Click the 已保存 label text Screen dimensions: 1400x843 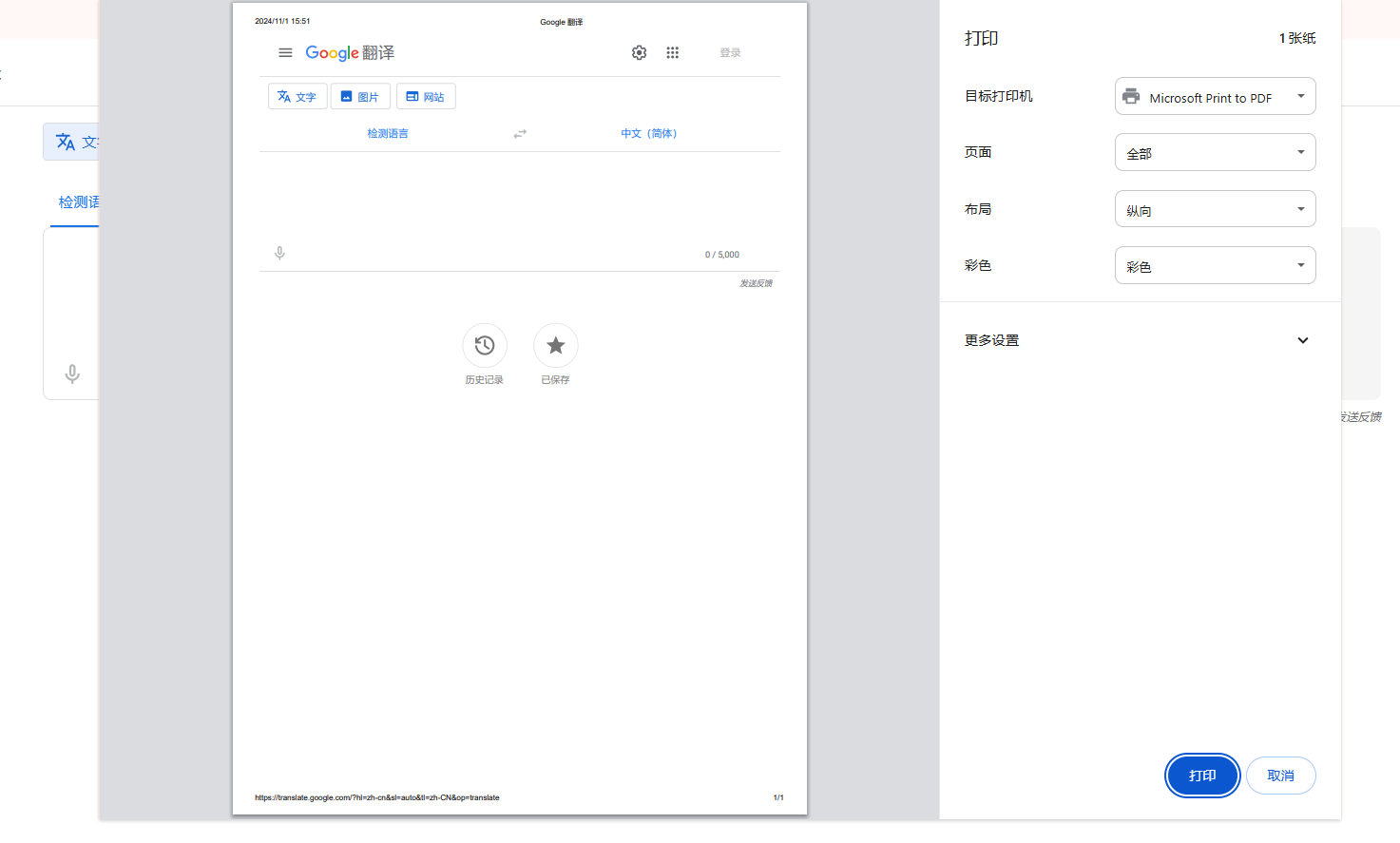click(x=556, y=380)
